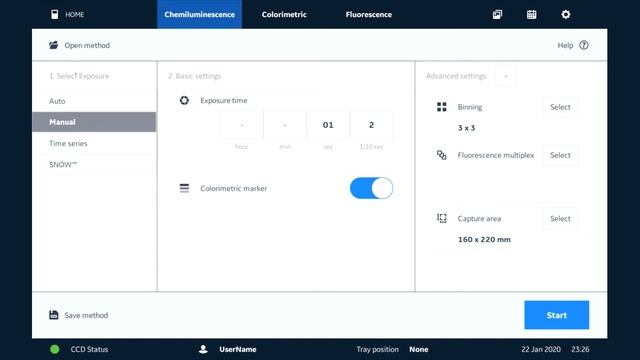Click the CCD Status label

click(x=89, y=349)
